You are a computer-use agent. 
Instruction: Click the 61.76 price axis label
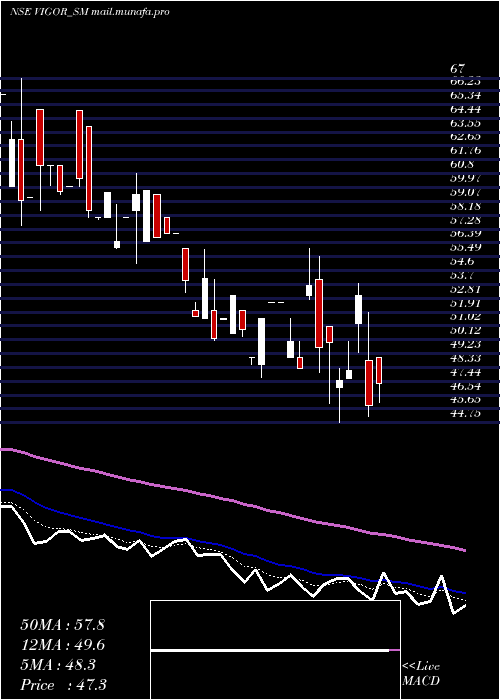[x=465, y=150]
